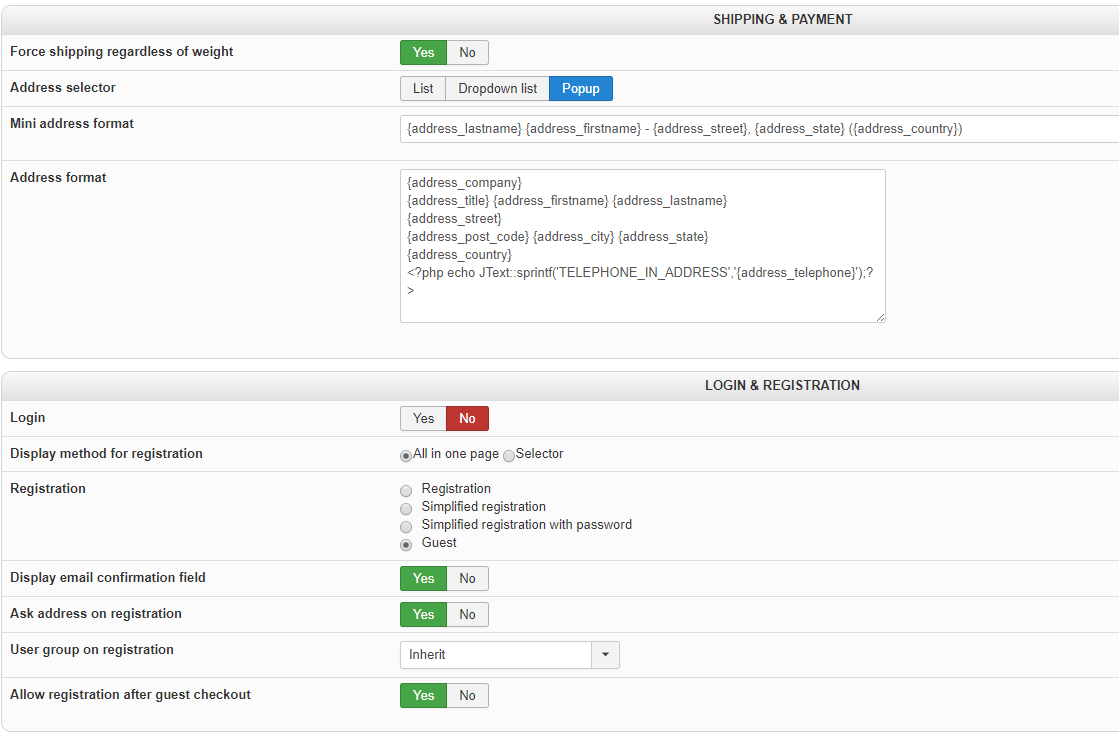
Task: Choose Simplified registration with password option
Action: 406,527
